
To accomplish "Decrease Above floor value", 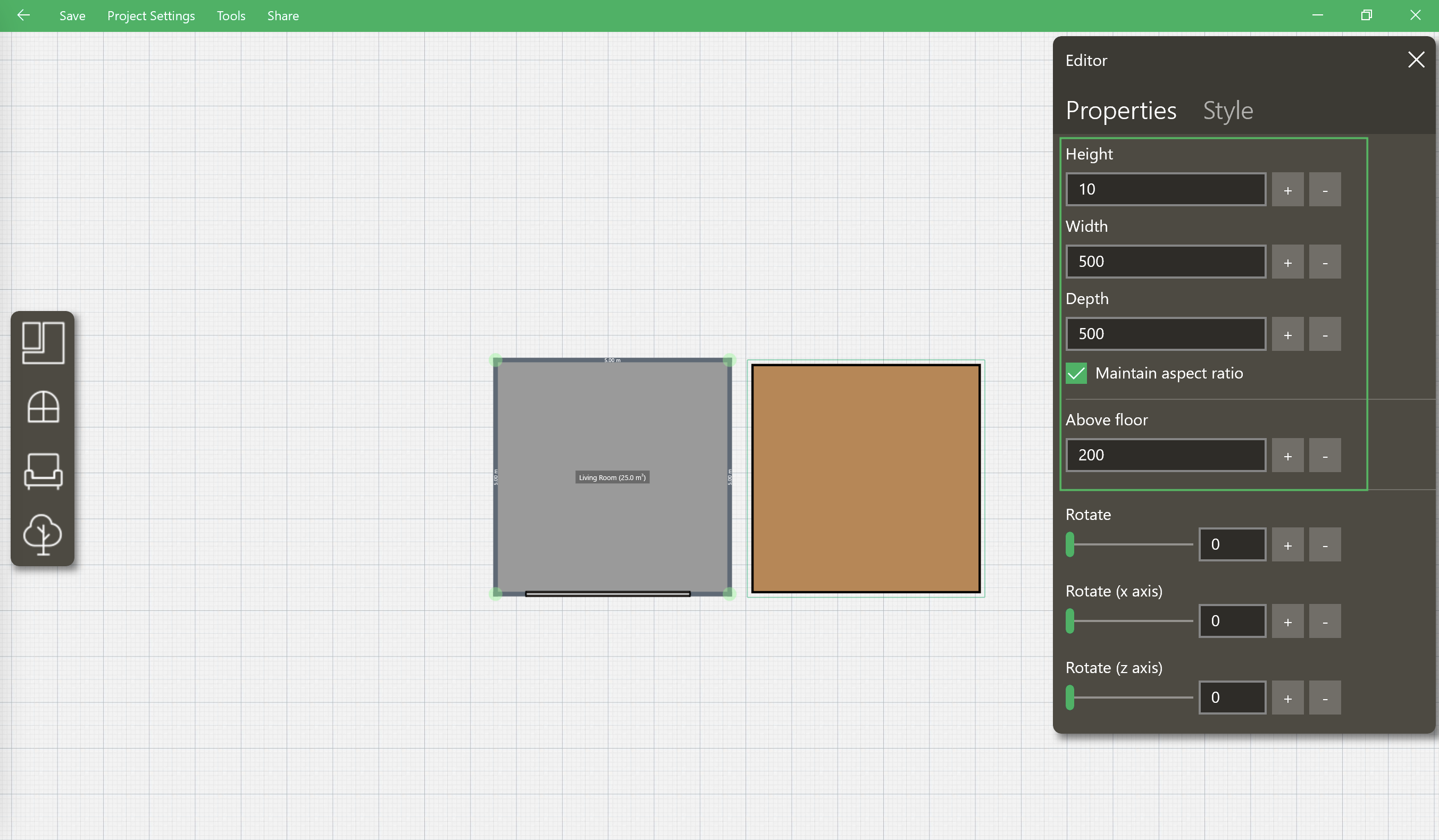I will (1324, 456).
